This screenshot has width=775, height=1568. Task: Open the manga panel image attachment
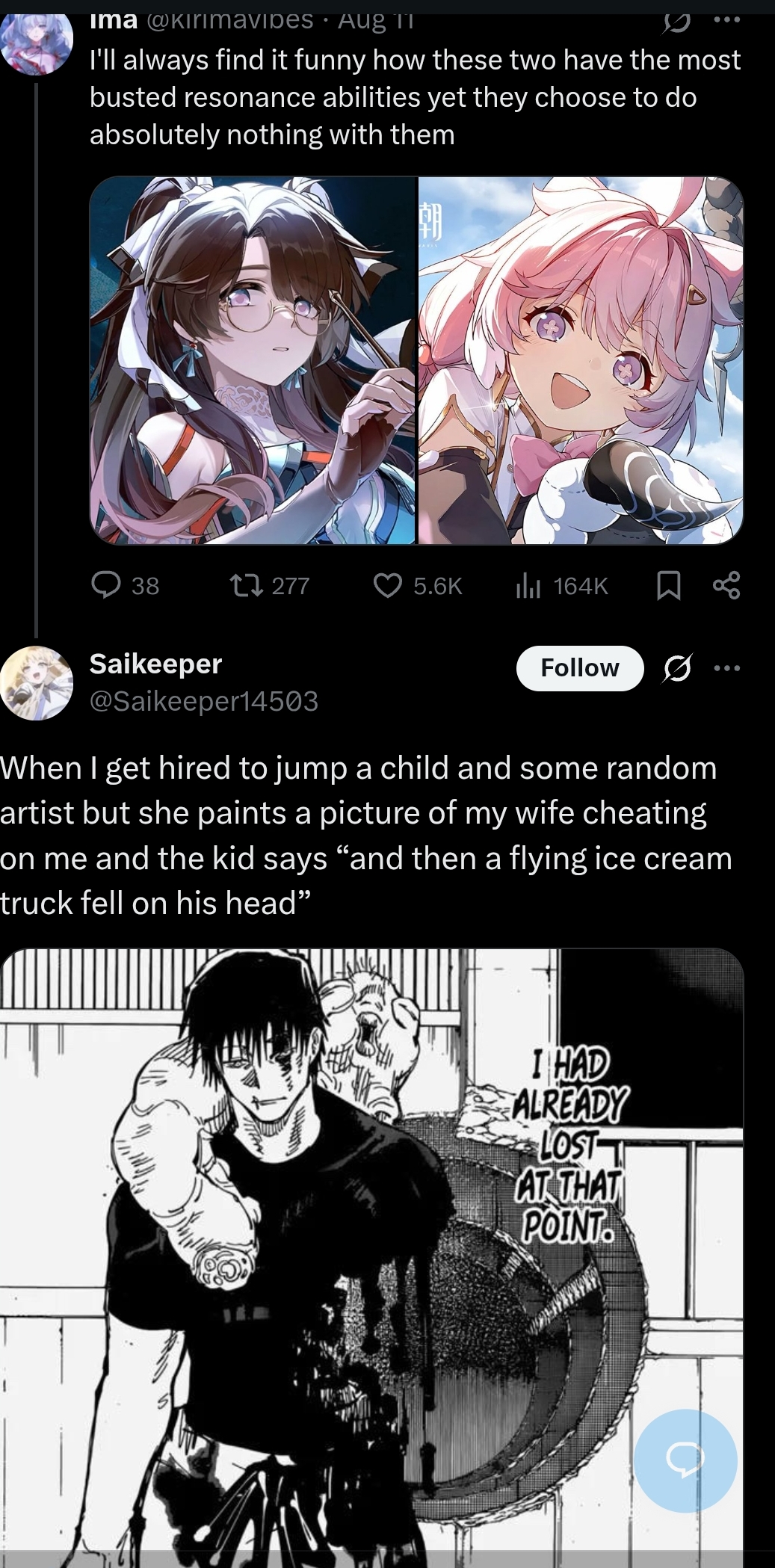point(372,1257)
